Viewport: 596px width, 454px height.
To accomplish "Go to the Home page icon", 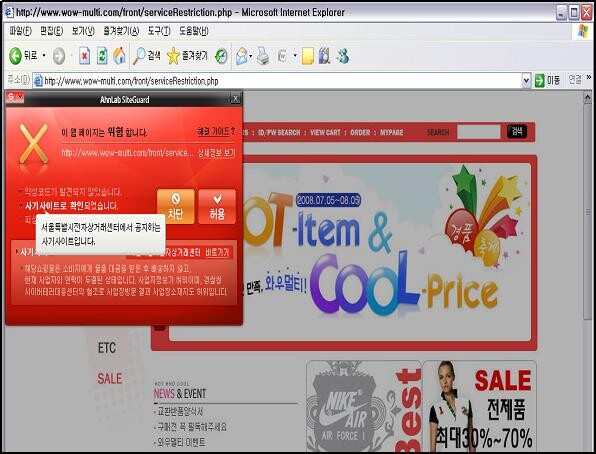I will (x=119, y=56).
